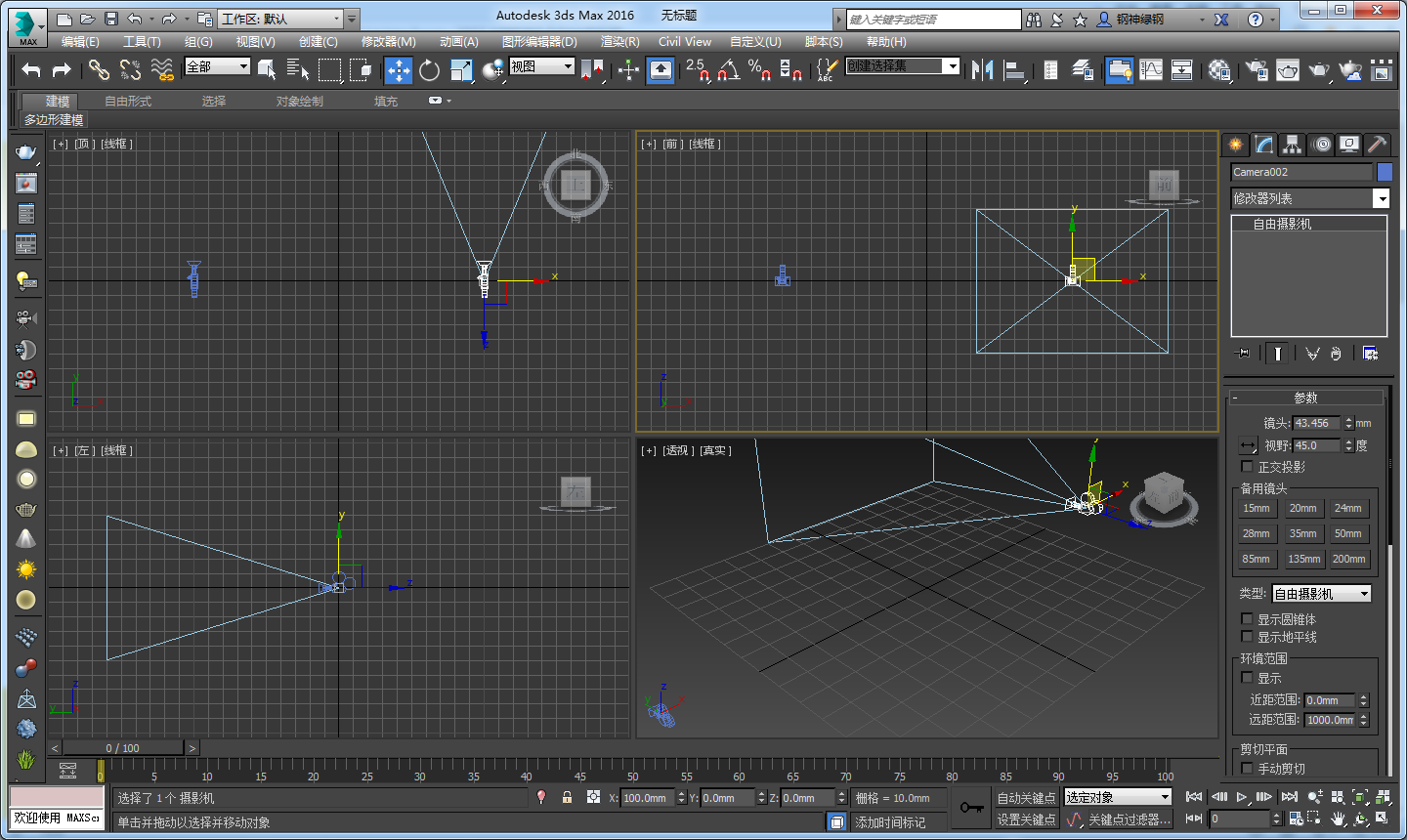
Task: Collapse the 参数 rollout
Action: 1306,398
